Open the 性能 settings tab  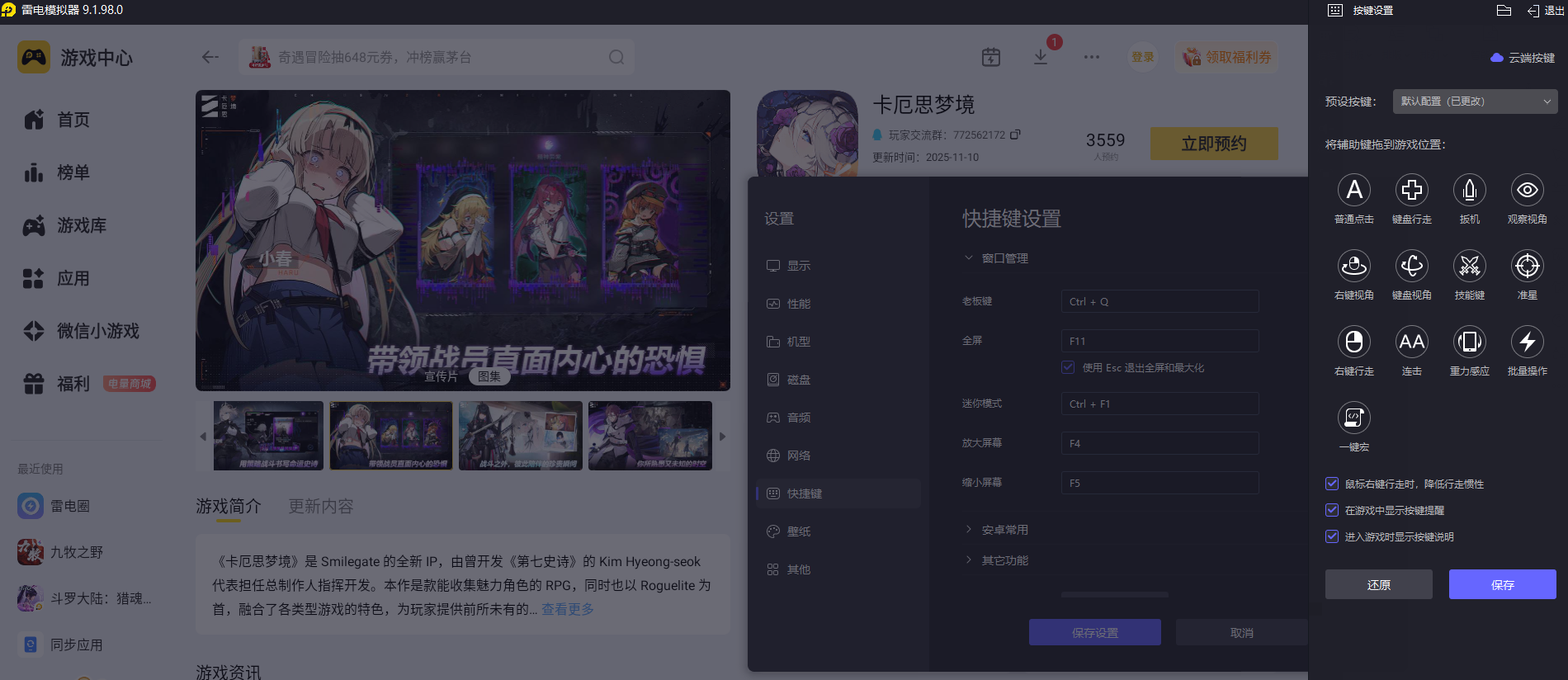pyautogui.click(x=838, y=304)
